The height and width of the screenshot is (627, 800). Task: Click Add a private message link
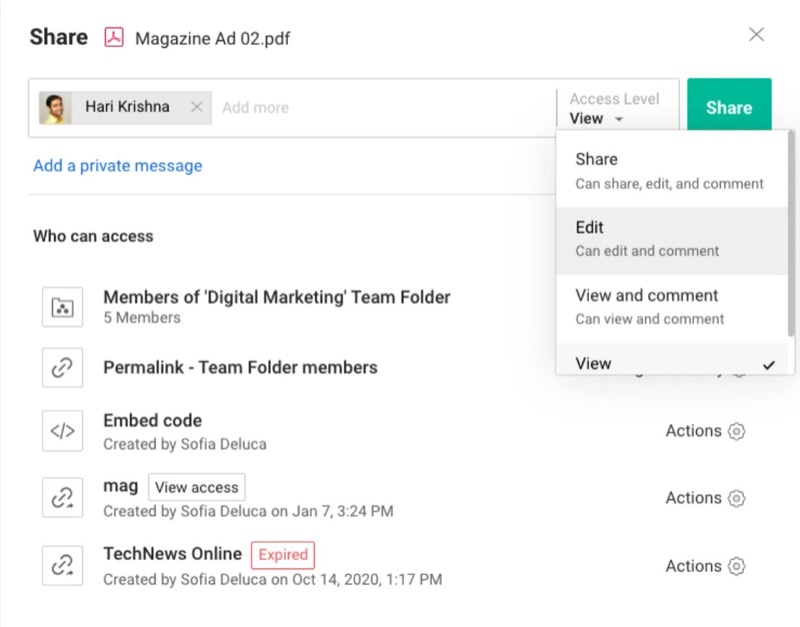118,166
